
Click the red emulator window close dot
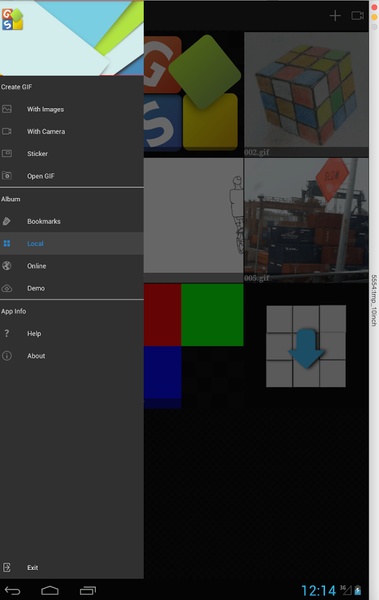(x=374, y=8)
